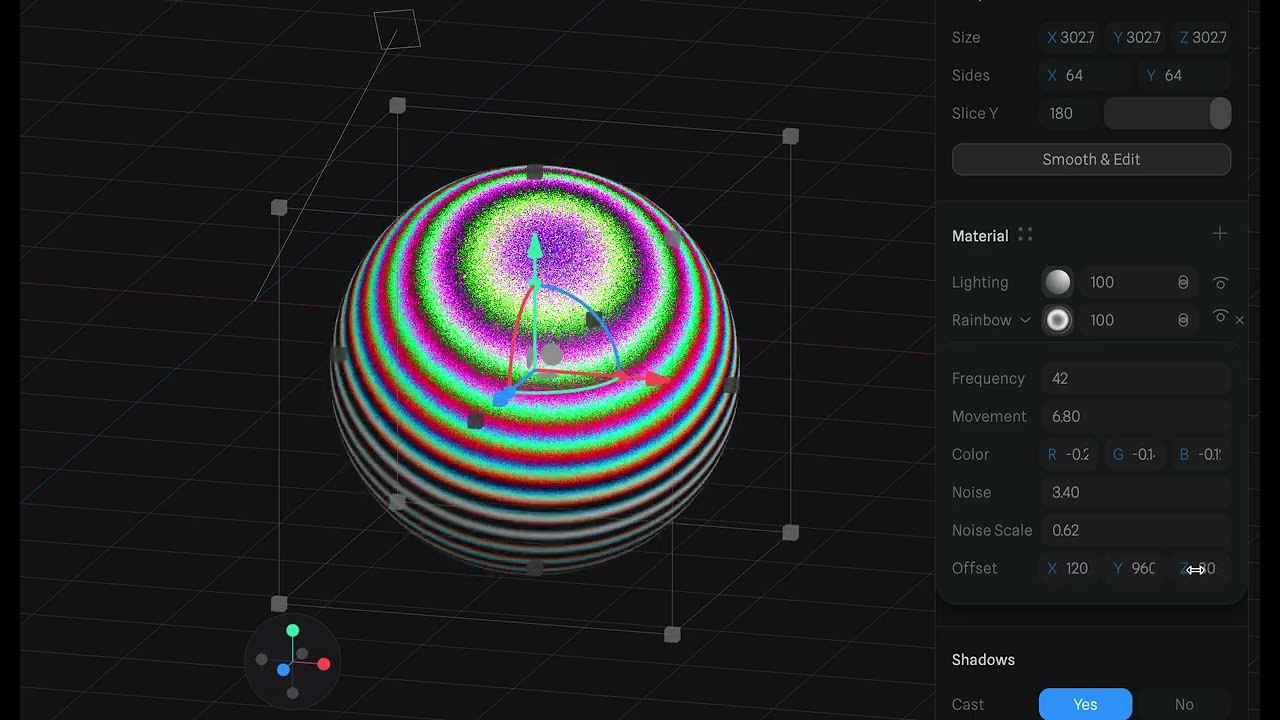The width and height of the screenshot is (1280, 720).
Task: Click the Movement label
Action: coord(989,416)
